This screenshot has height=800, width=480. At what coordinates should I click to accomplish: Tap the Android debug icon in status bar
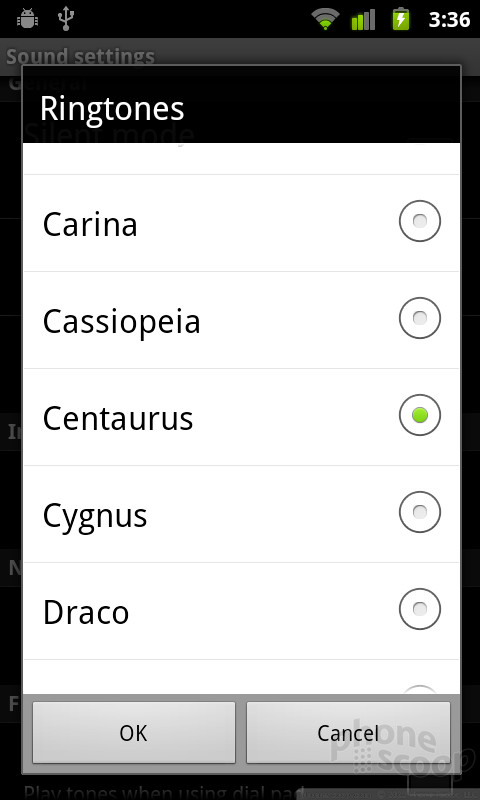[28, 19]
